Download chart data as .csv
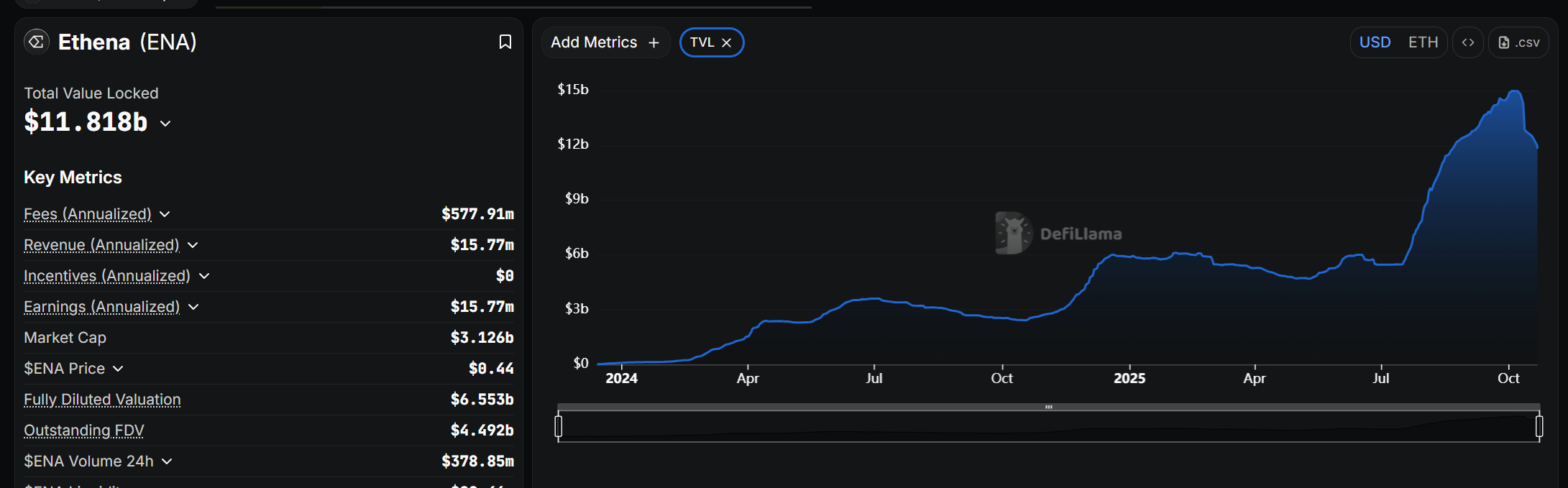This screenshot has width=1568, height=488. pos(1518,42)
